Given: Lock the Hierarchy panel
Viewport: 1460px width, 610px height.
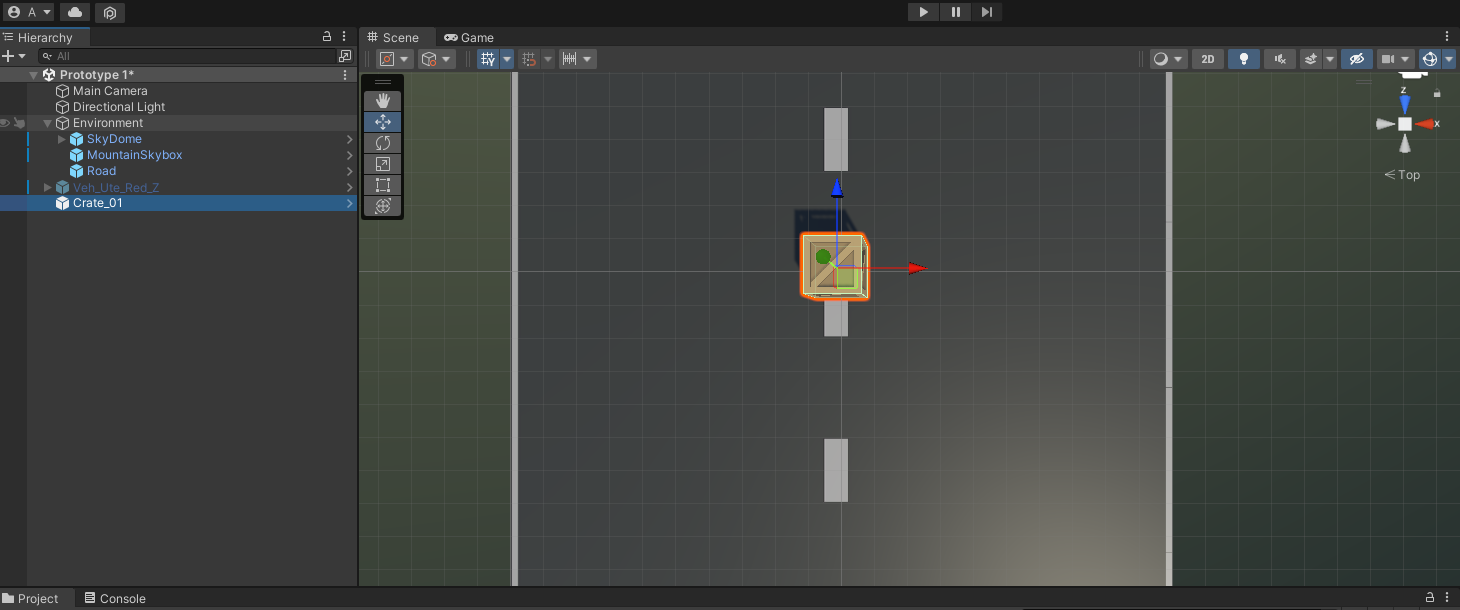Looking at the screenshot, I should click(327, 36).
